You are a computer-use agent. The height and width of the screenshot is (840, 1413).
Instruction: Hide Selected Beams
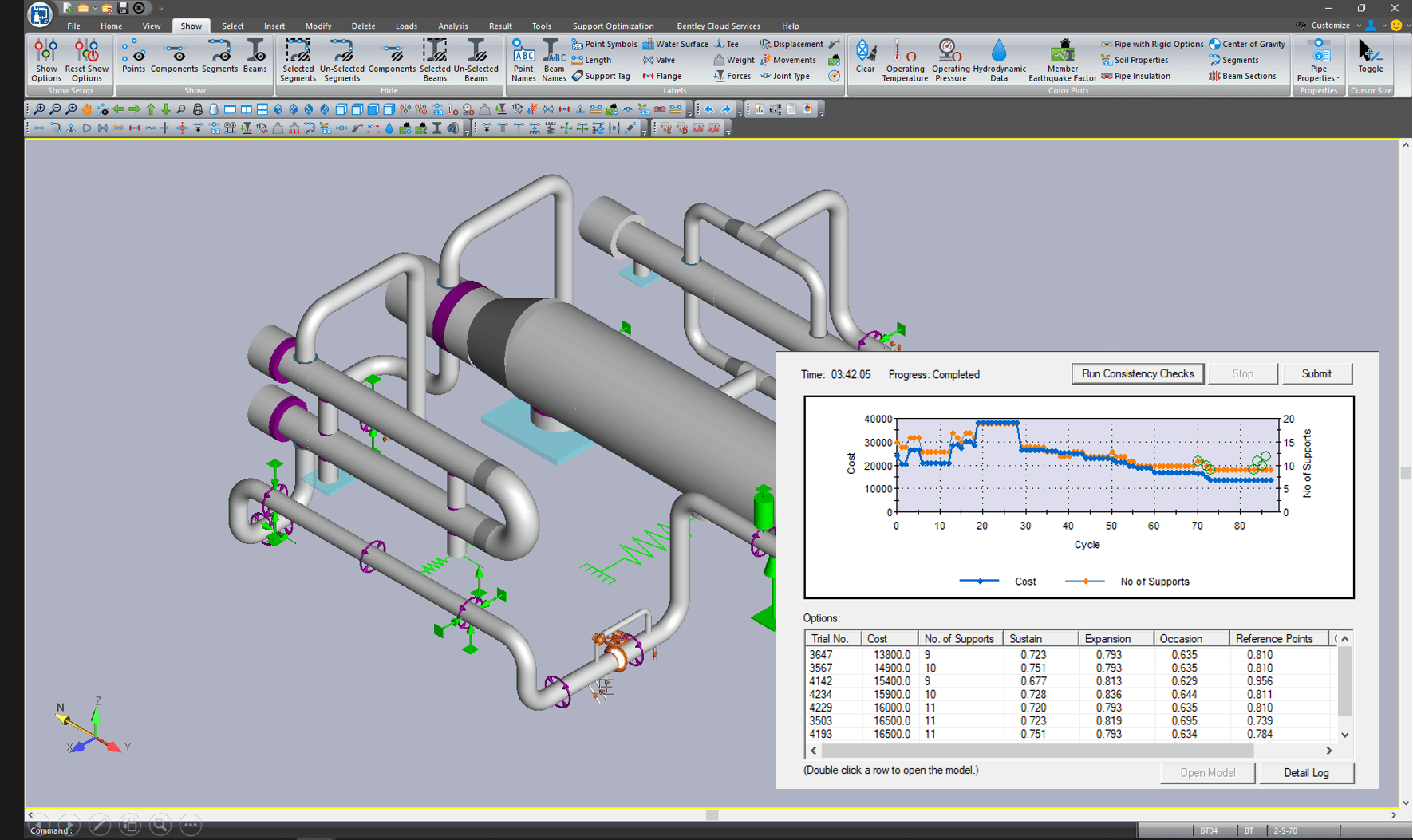pos(435,60)
